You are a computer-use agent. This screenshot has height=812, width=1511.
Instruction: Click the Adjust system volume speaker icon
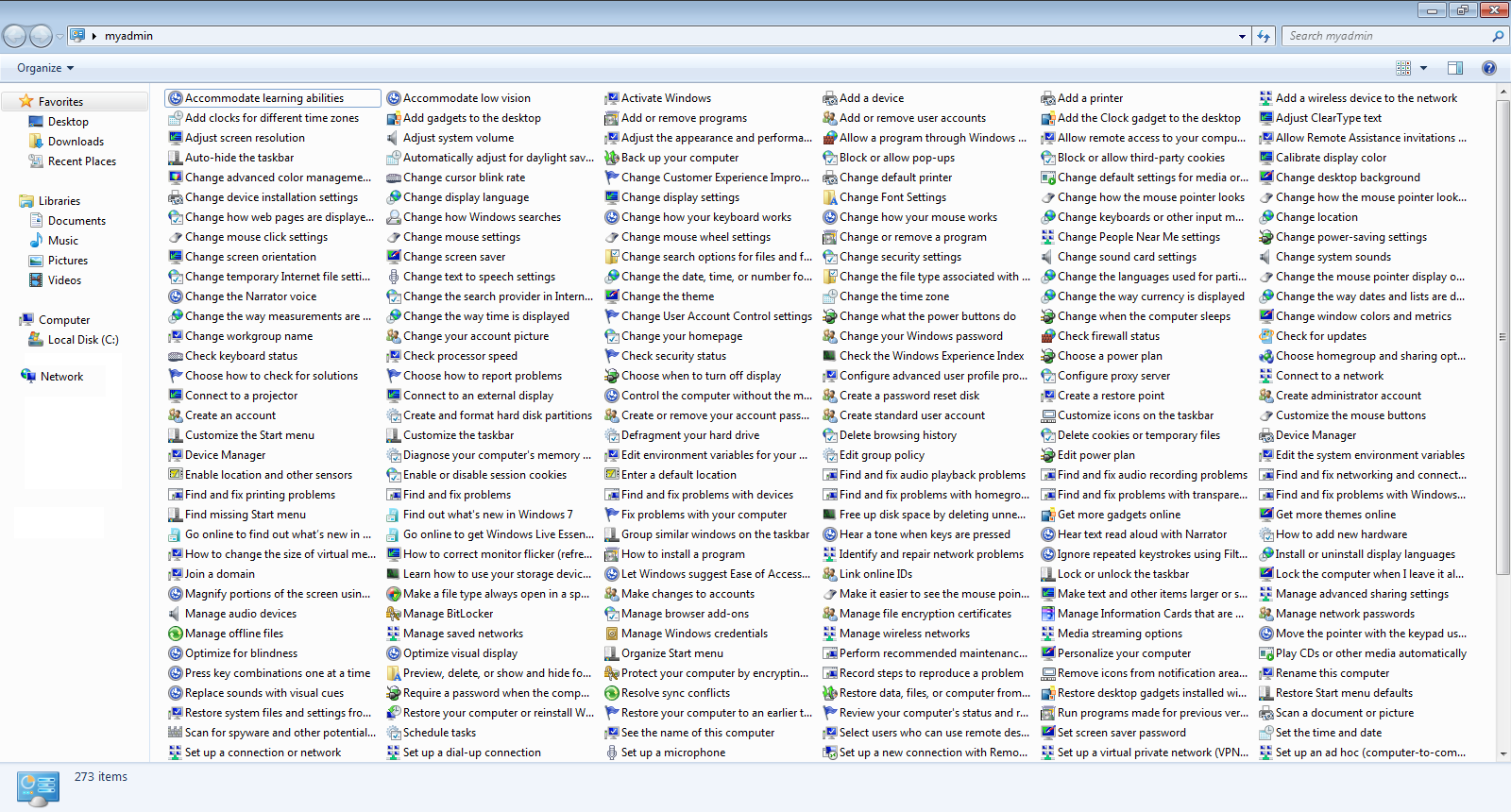coord(394,138)
